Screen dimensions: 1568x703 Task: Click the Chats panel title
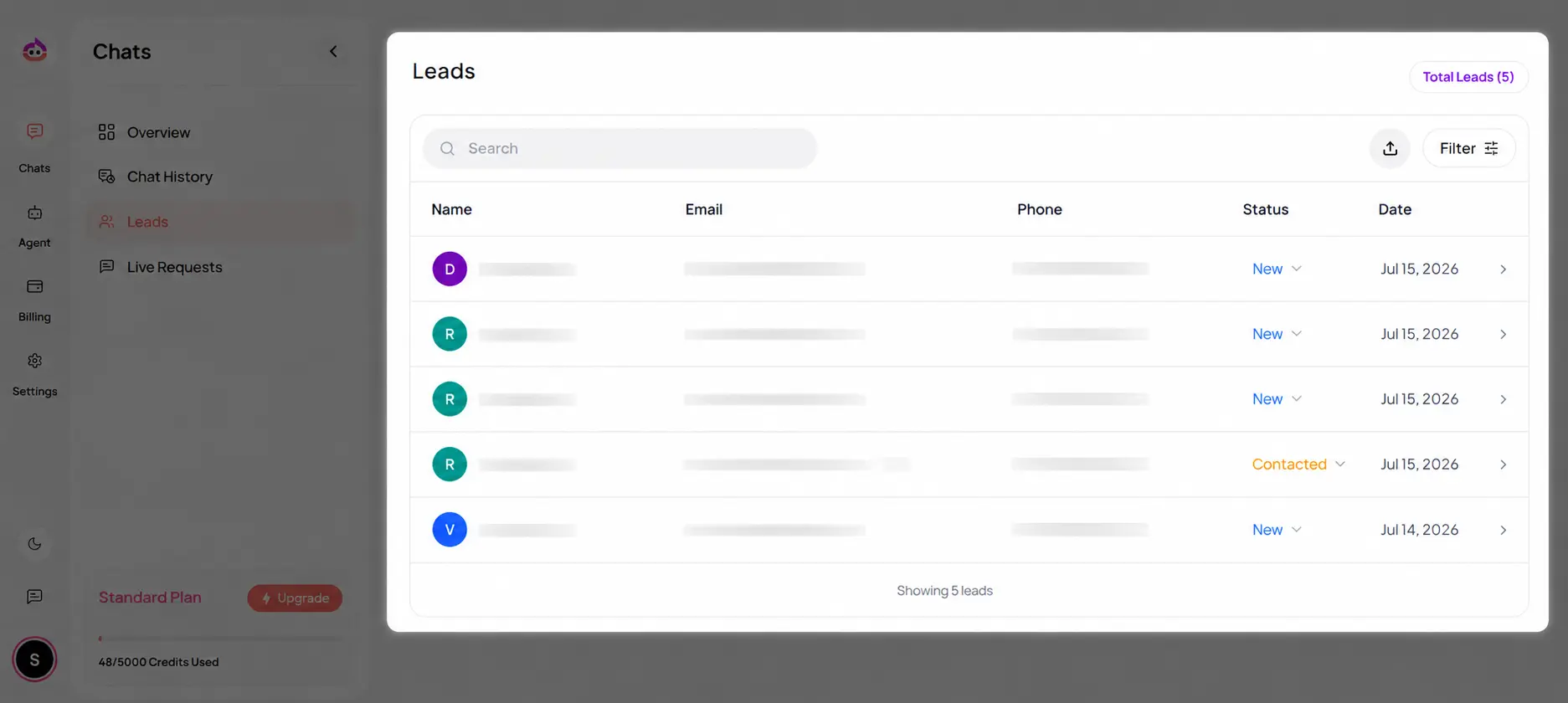point(122,52)
